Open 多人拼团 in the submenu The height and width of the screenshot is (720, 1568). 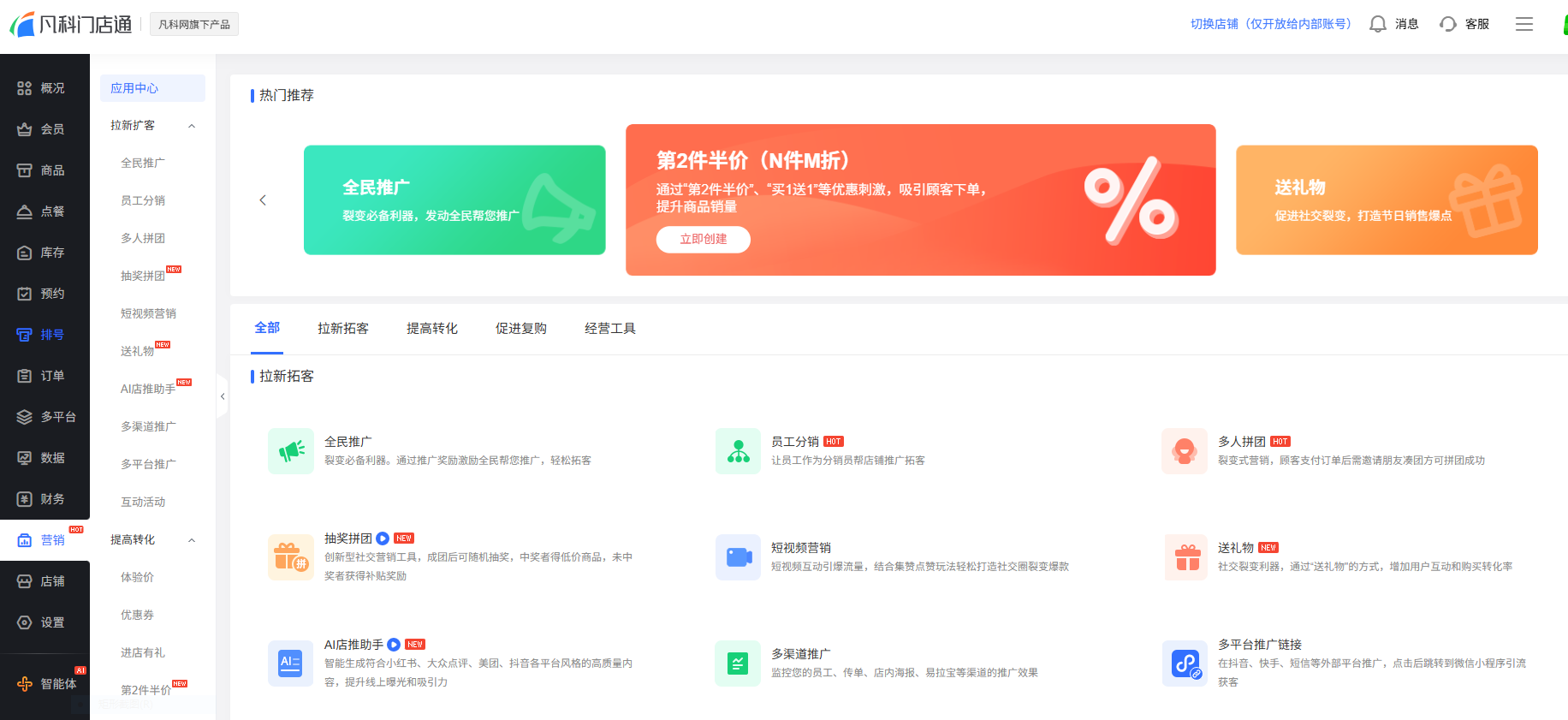143,239
